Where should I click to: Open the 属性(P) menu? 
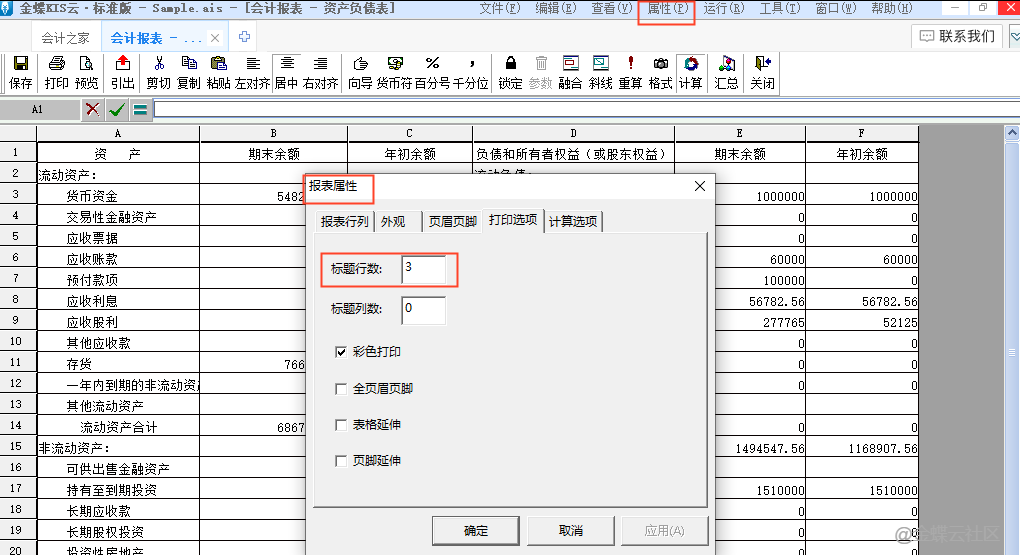point(667,9)
